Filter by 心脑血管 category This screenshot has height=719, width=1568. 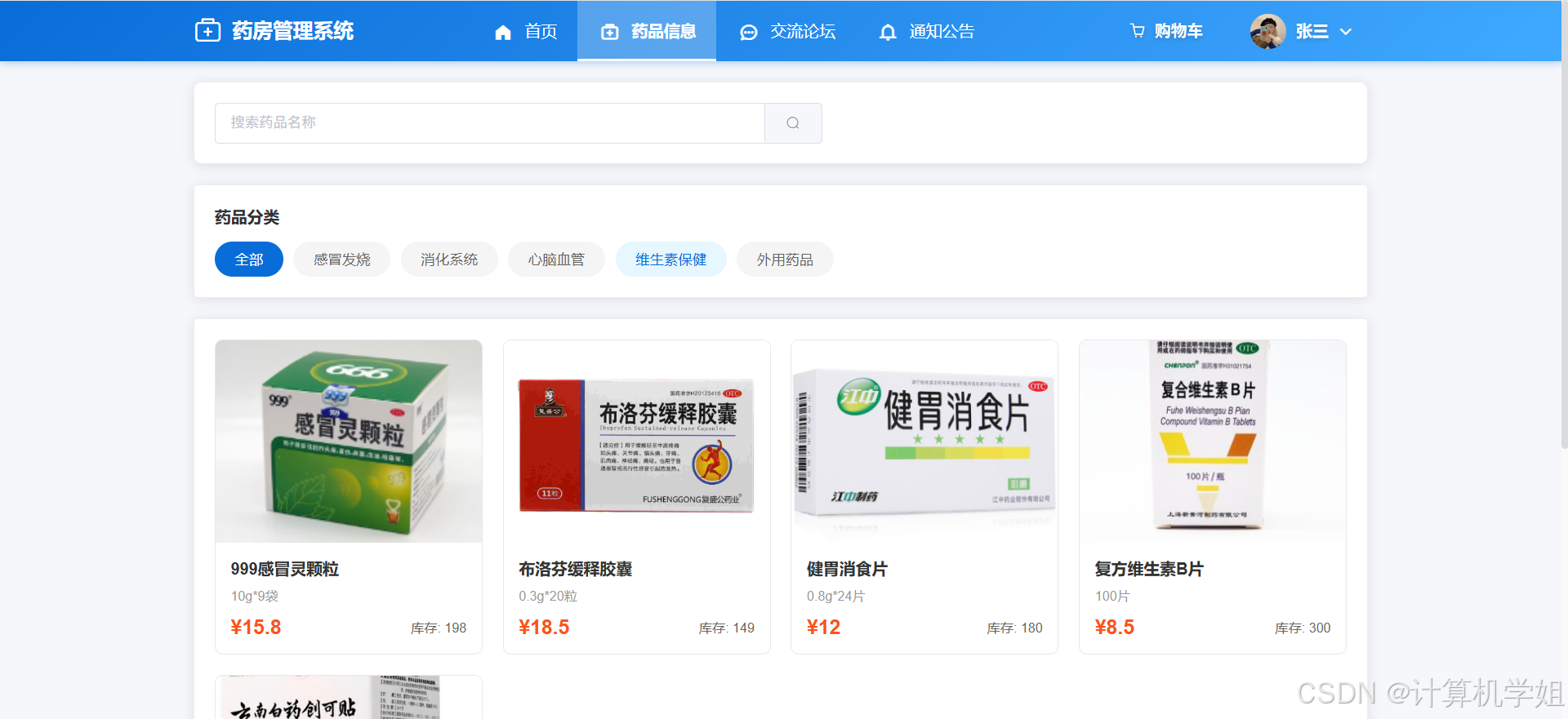click(x=556, y=260)
